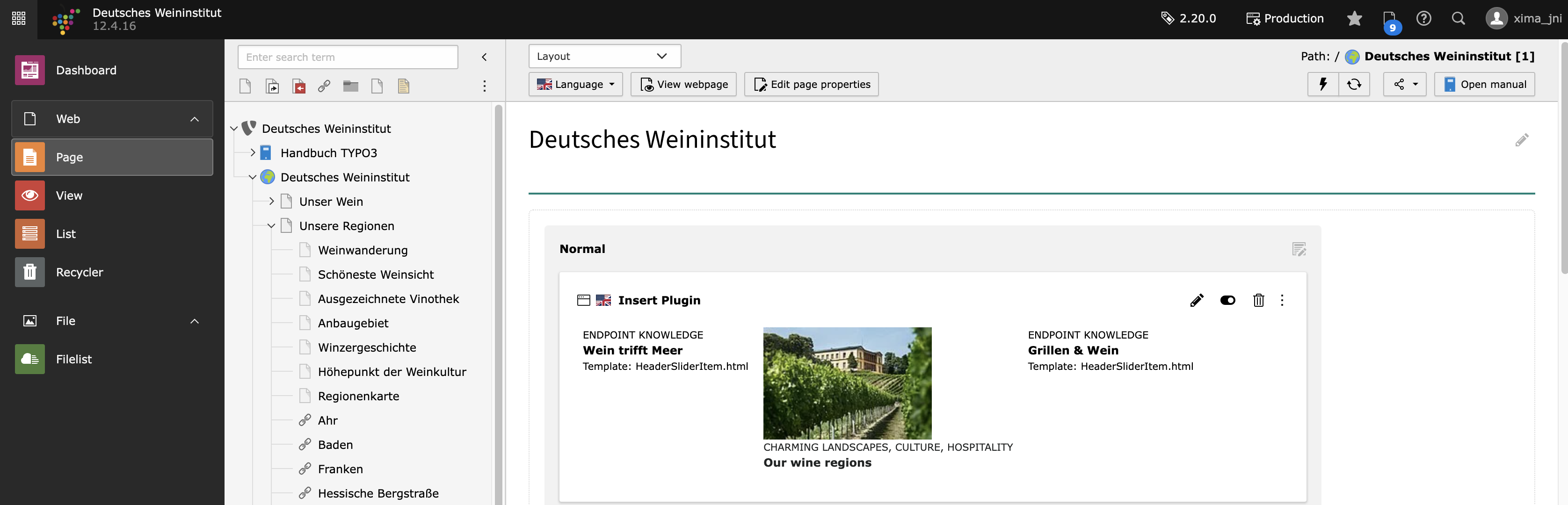Click the reload page refresh icon

[x=1354, y=84]
